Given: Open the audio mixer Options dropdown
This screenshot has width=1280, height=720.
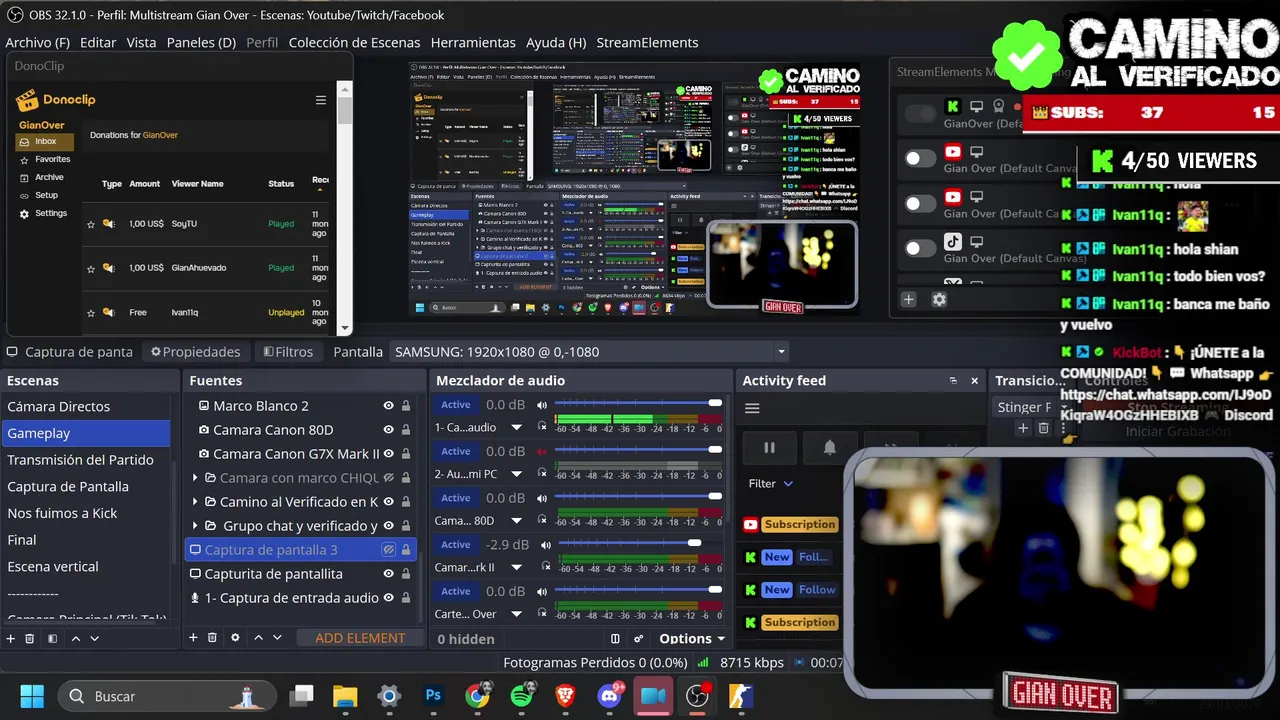Looking at the screenshot, I should pyautogui.click(x=692, y=638).
